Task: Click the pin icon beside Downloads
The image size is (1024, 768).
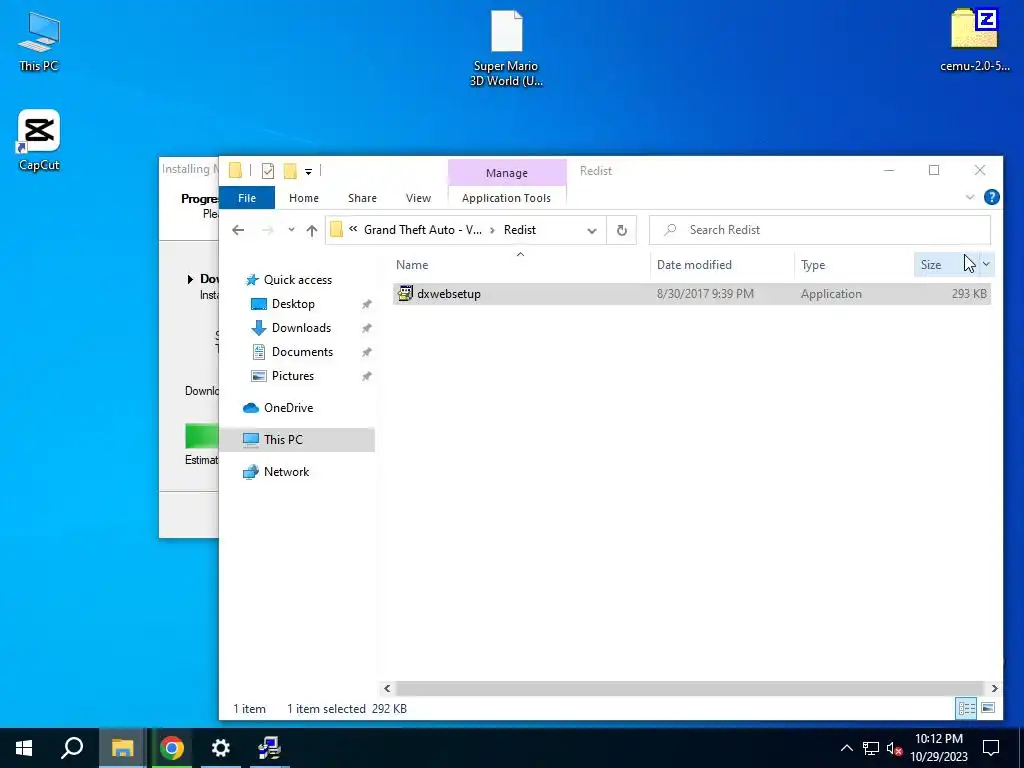Action: [367, 328]
